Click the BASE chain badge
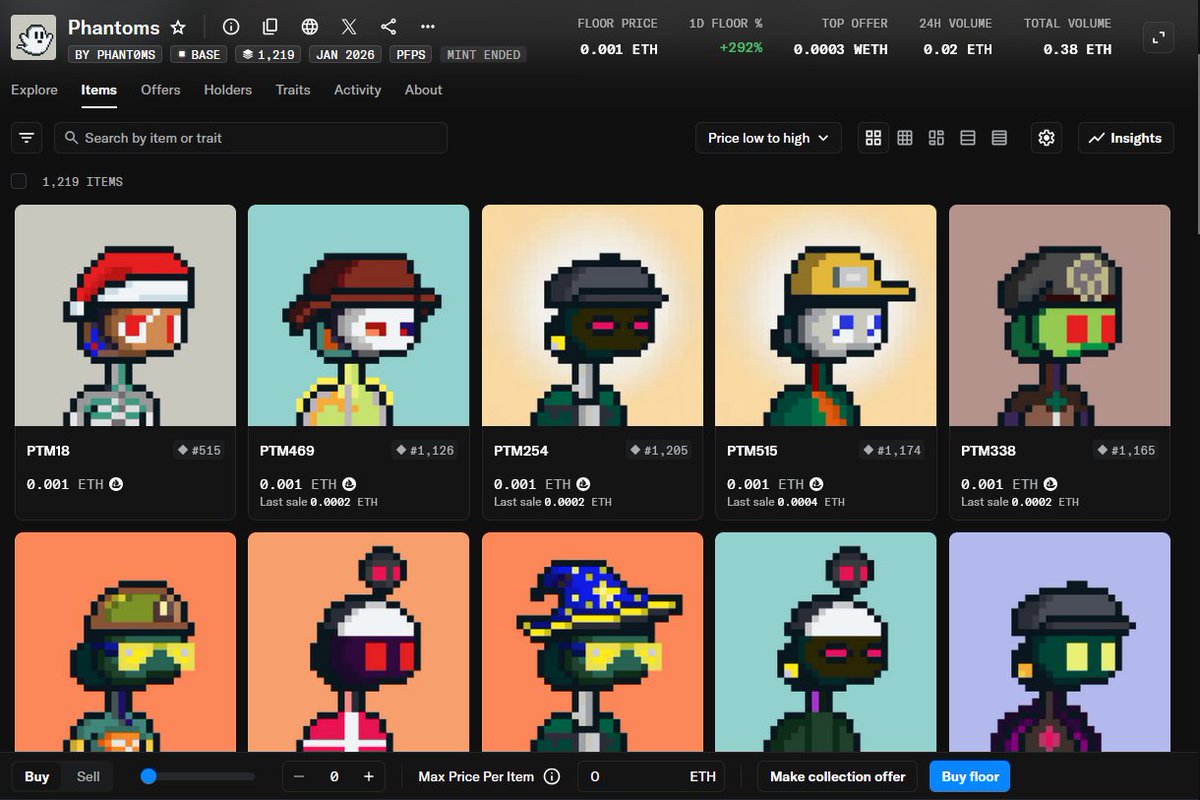 pyautogui.click(x=198, y=54)
